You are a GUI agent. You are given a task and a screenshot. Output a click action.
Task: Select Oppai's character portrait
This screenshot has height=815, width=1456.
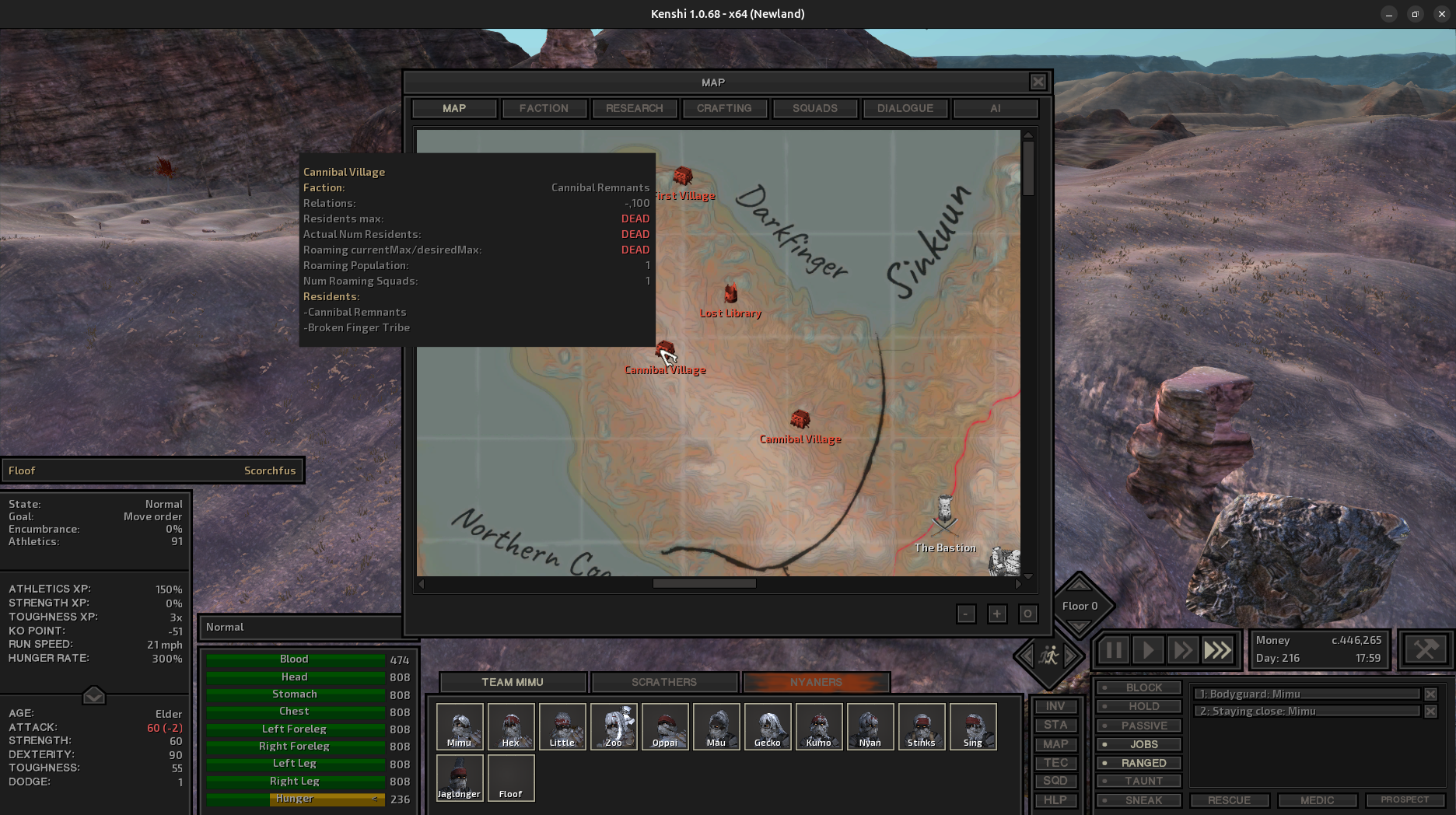[x=665, y=726]
